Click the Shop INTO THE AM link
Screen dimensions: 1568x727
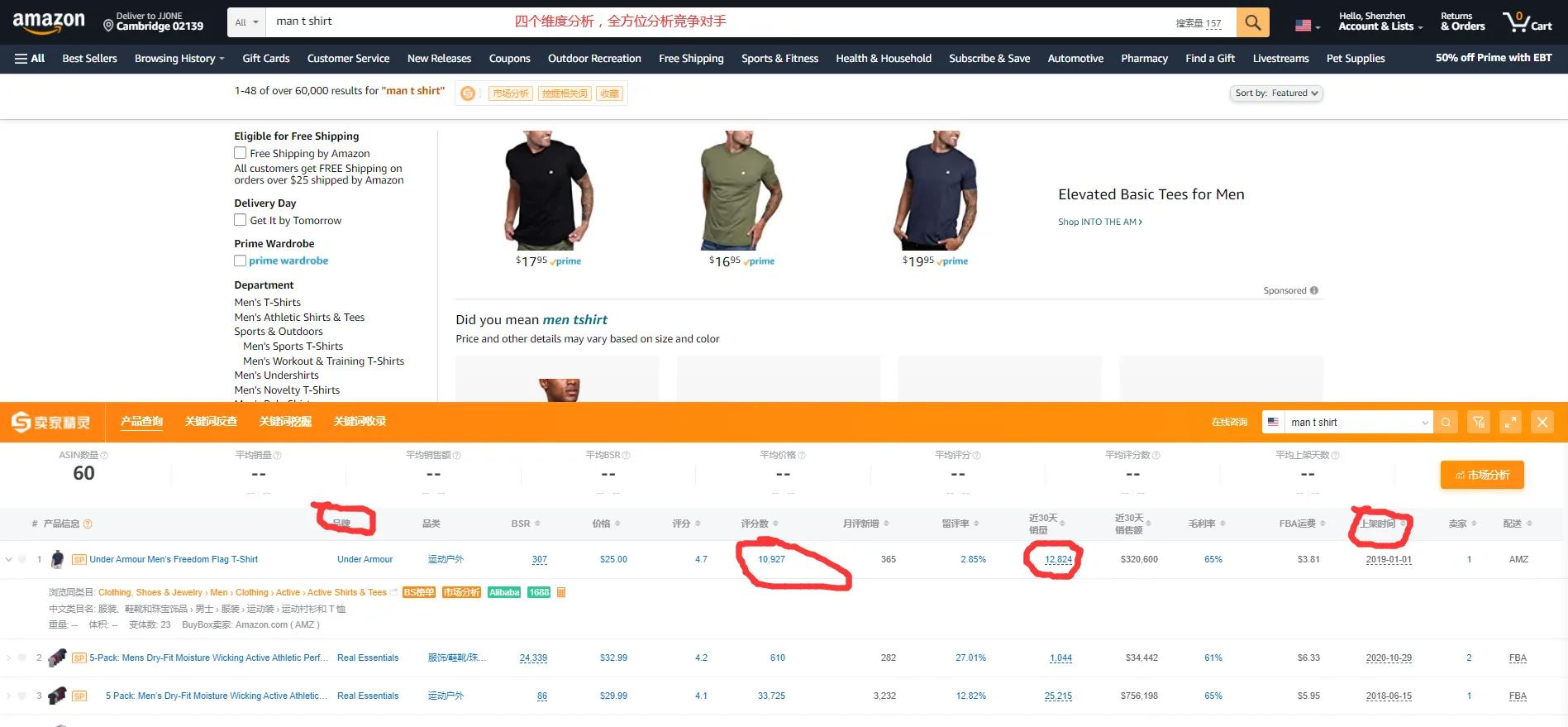point(1100,222)
